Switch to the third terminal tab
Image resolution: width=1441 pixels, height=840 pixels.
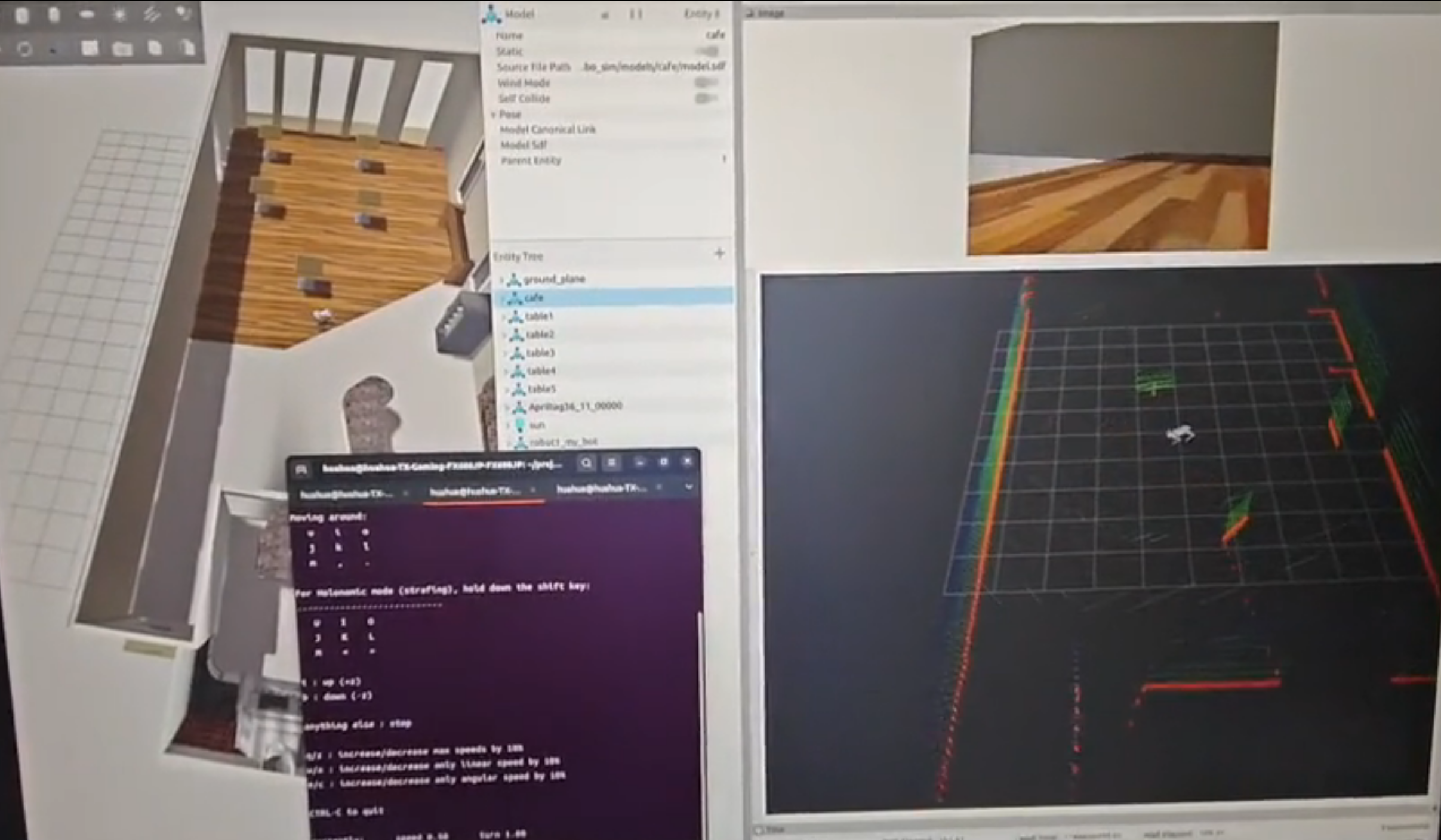pyautogui.click(x=601, y=489)
